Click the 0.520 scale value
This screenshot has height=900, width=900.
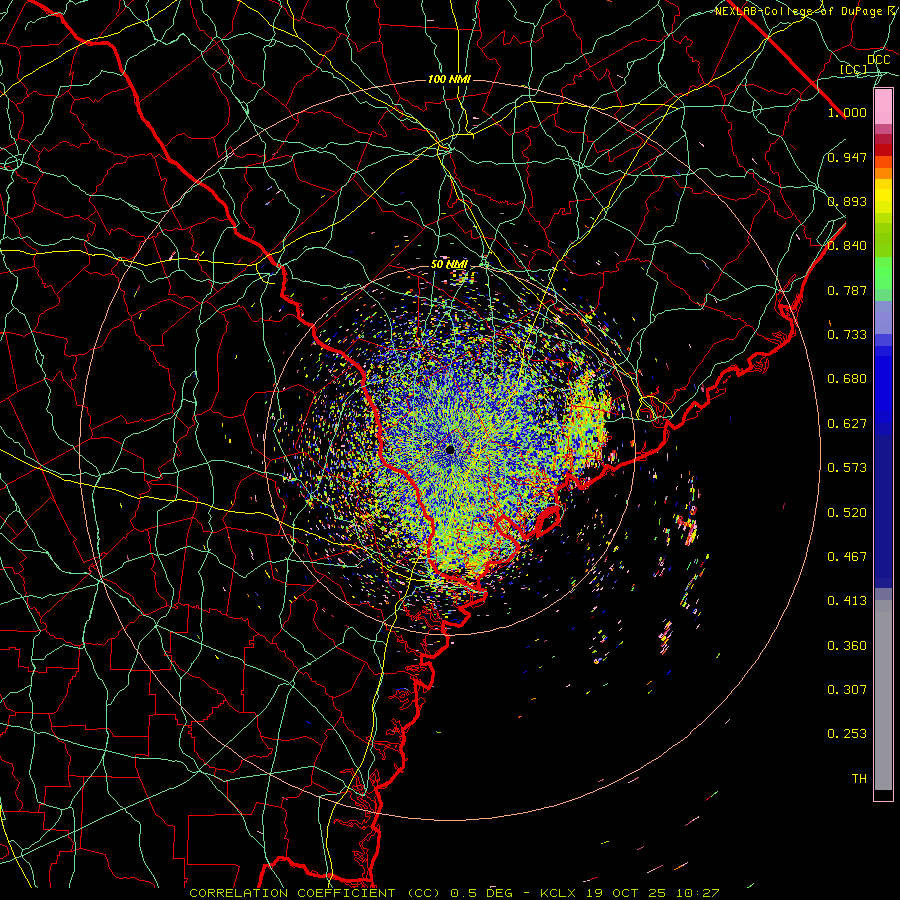click(x=847, y=513)
